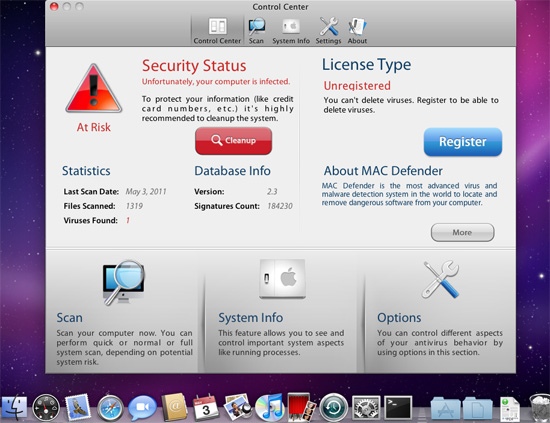Click the Files Scanned value "1319"
Image resolution: width=550 pixels, height=423 pixels.
coord(134,206)
